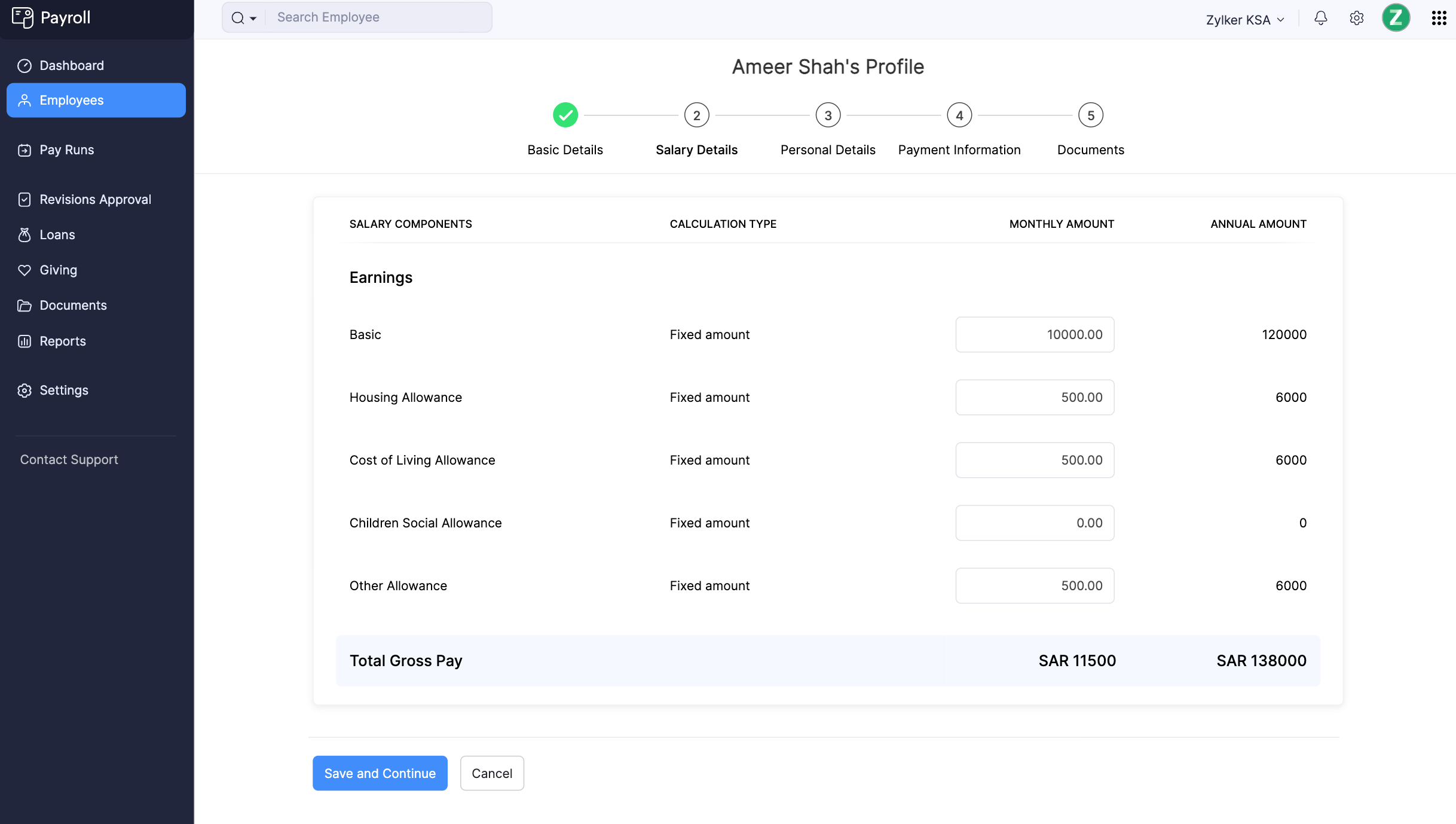Open the Giving section
Viewport: 1456px width, 824px height.
pyautogui.click(x=59, y=270)
